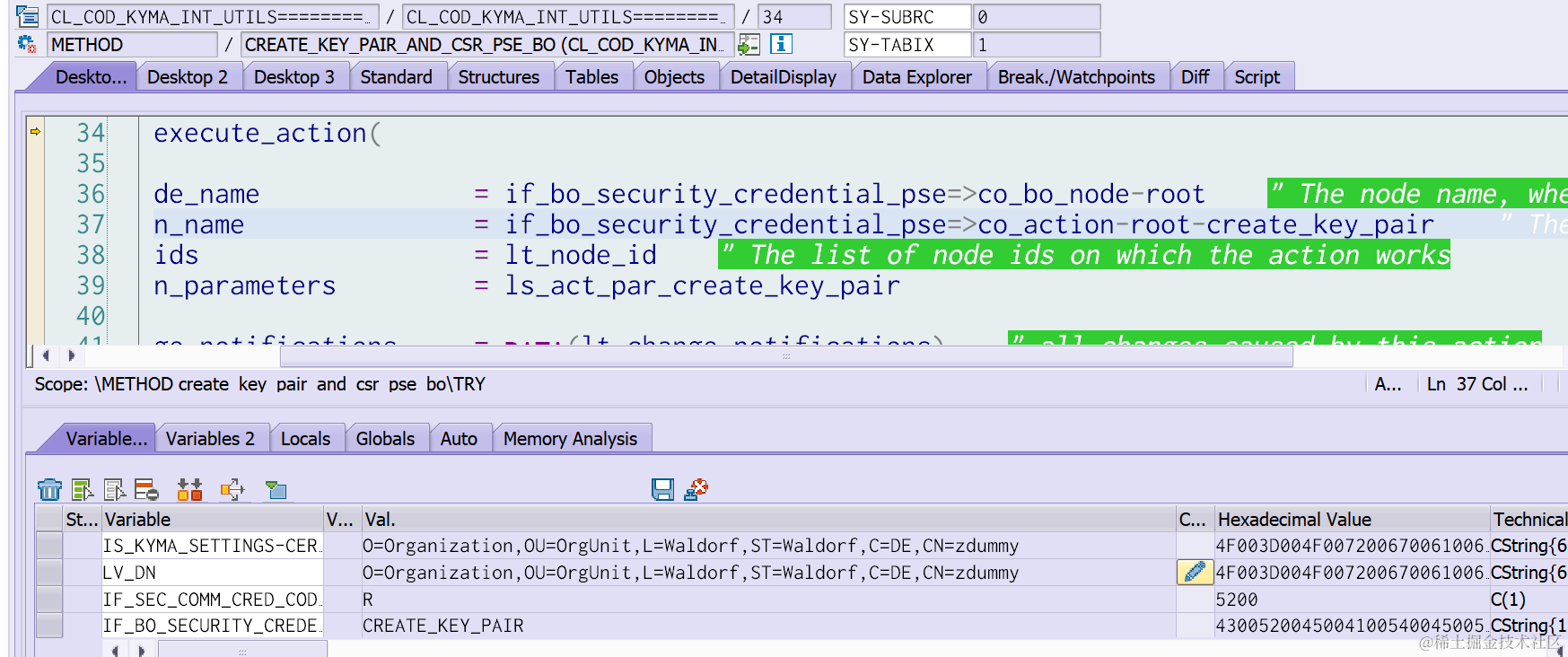
Task: Click the source position icon beside program name
Action: (x=27, y=16)
